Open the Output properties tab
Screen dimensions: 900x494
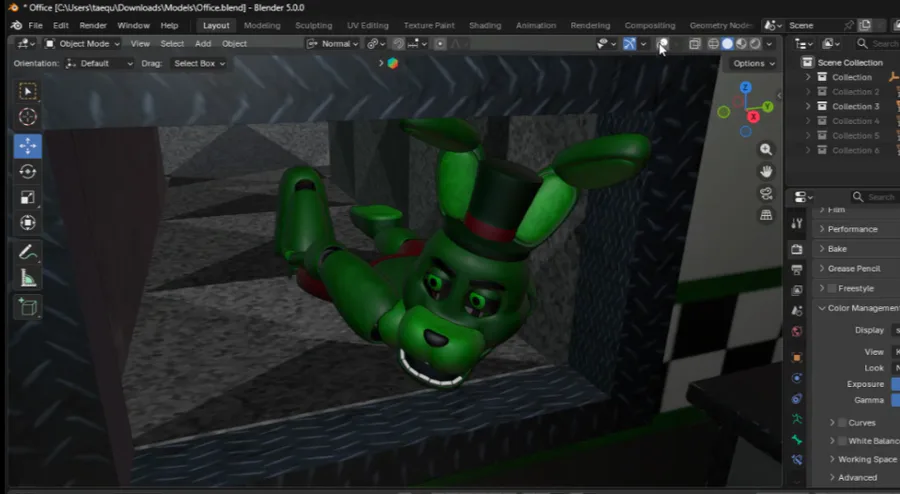pyautogui.click(x=797, y=270)
